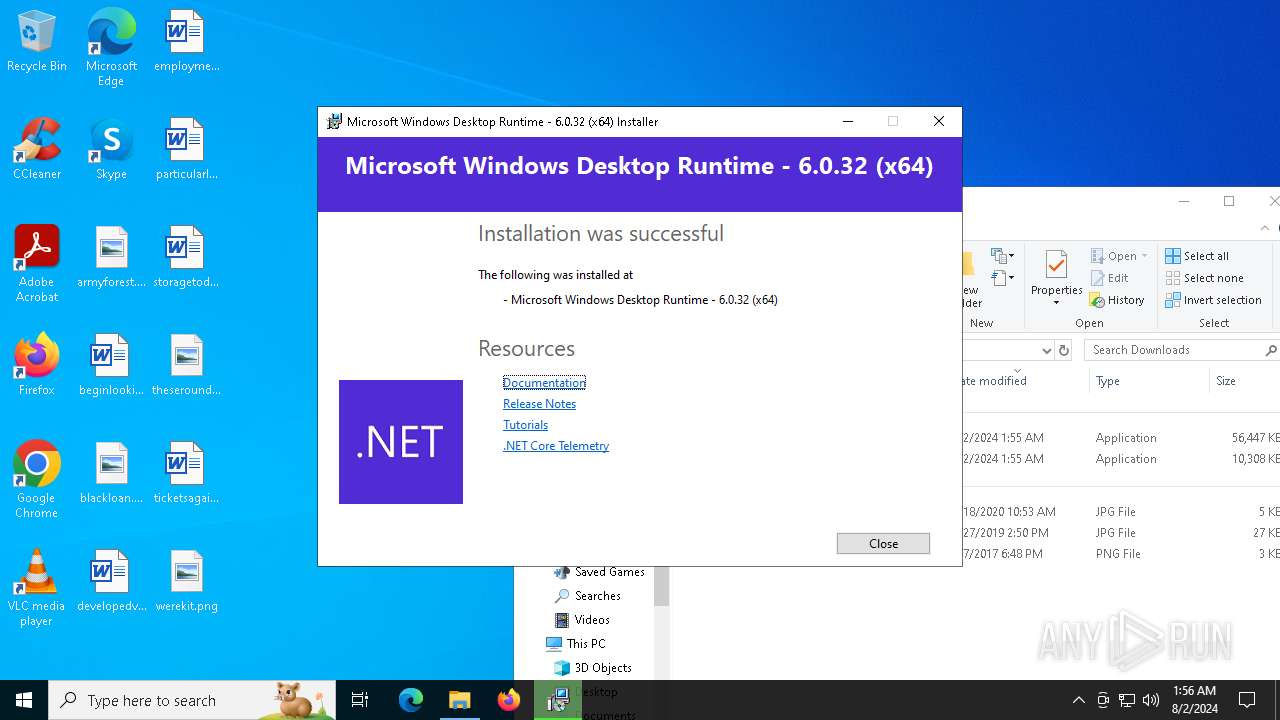1280x720 pixels.
Task: Select the employme... Word document
Action: pos(186,41)
